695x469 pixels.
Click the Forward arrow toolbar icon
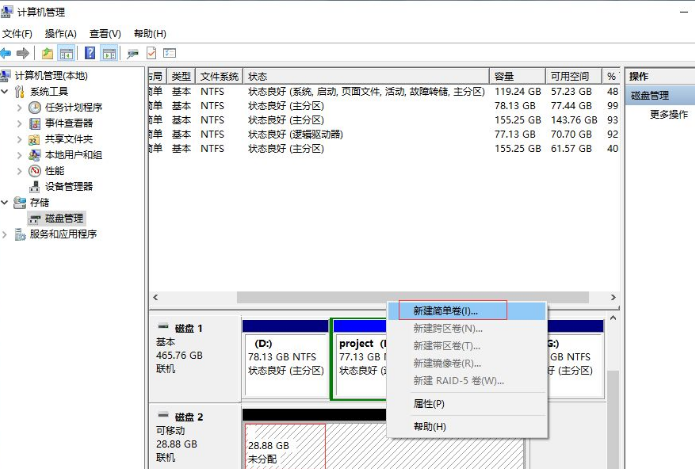24,53
